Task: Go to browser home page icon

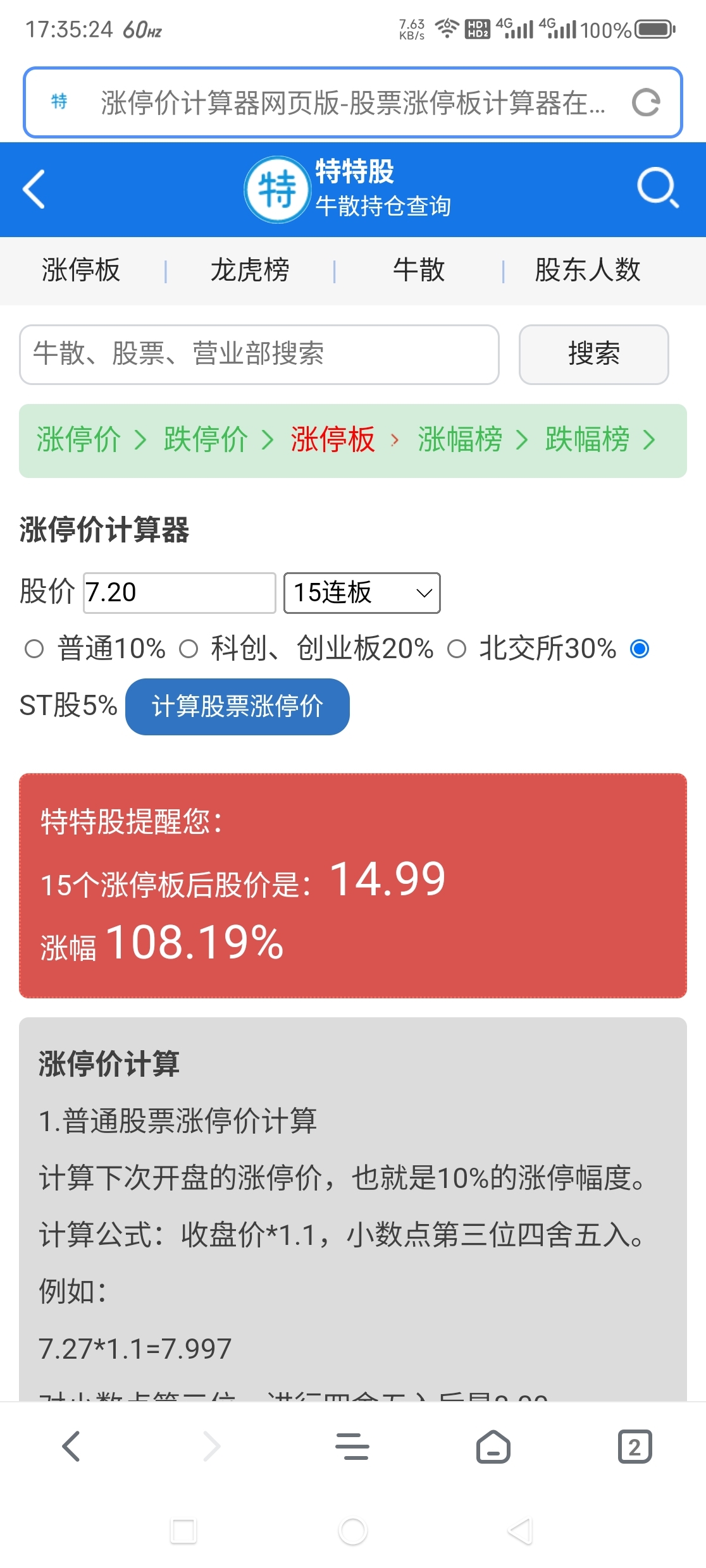Action: (x=493, y=1446)
